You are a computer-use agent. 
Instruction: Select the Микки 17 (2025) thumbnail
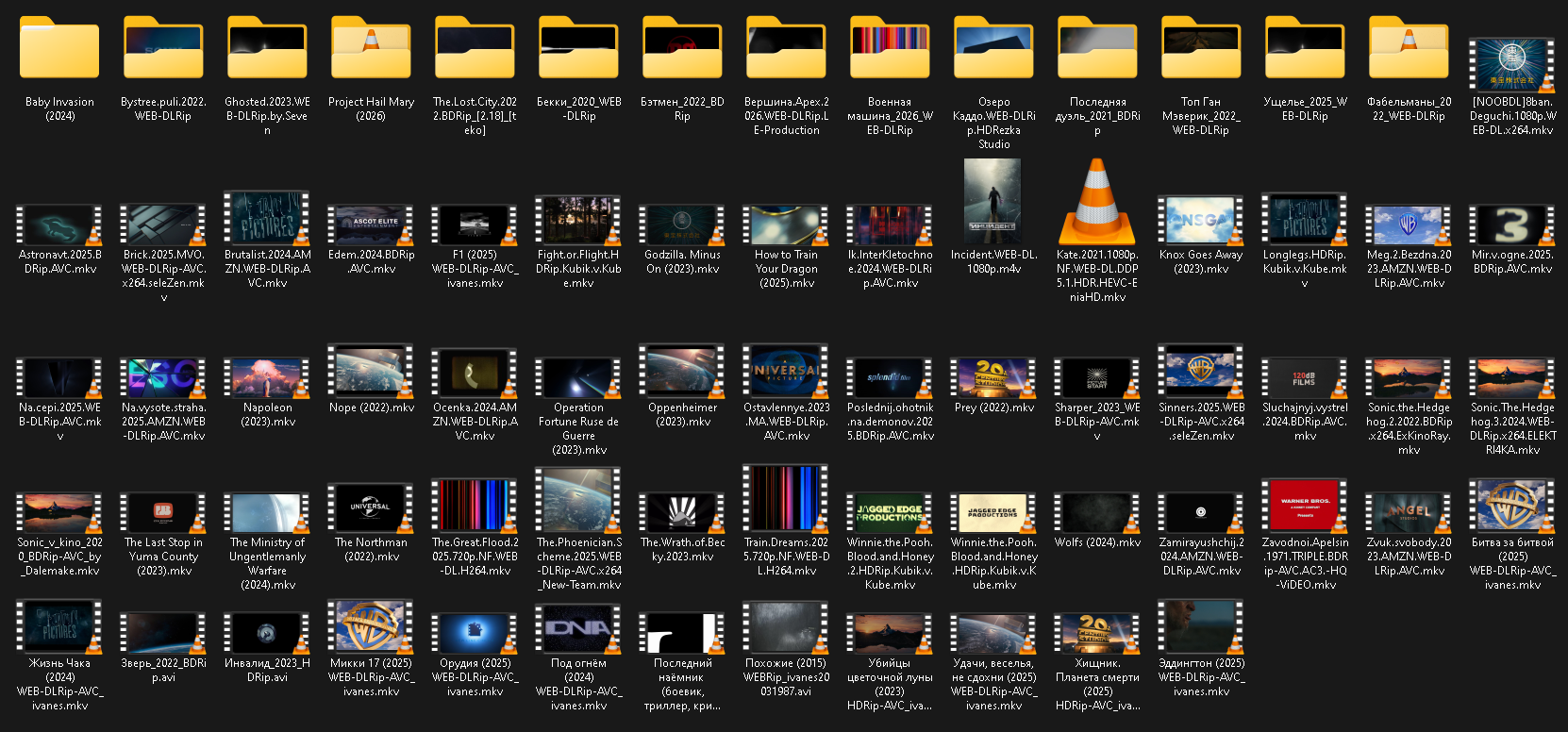pos(371,626)
